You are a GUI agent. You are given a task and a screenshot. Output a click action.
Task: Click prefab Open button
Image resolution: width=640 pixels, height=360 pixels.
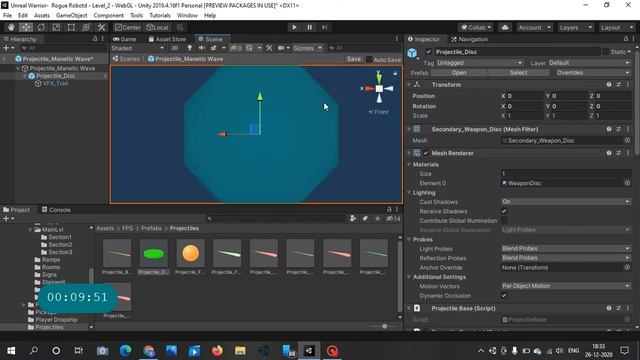tap(459, 73)
